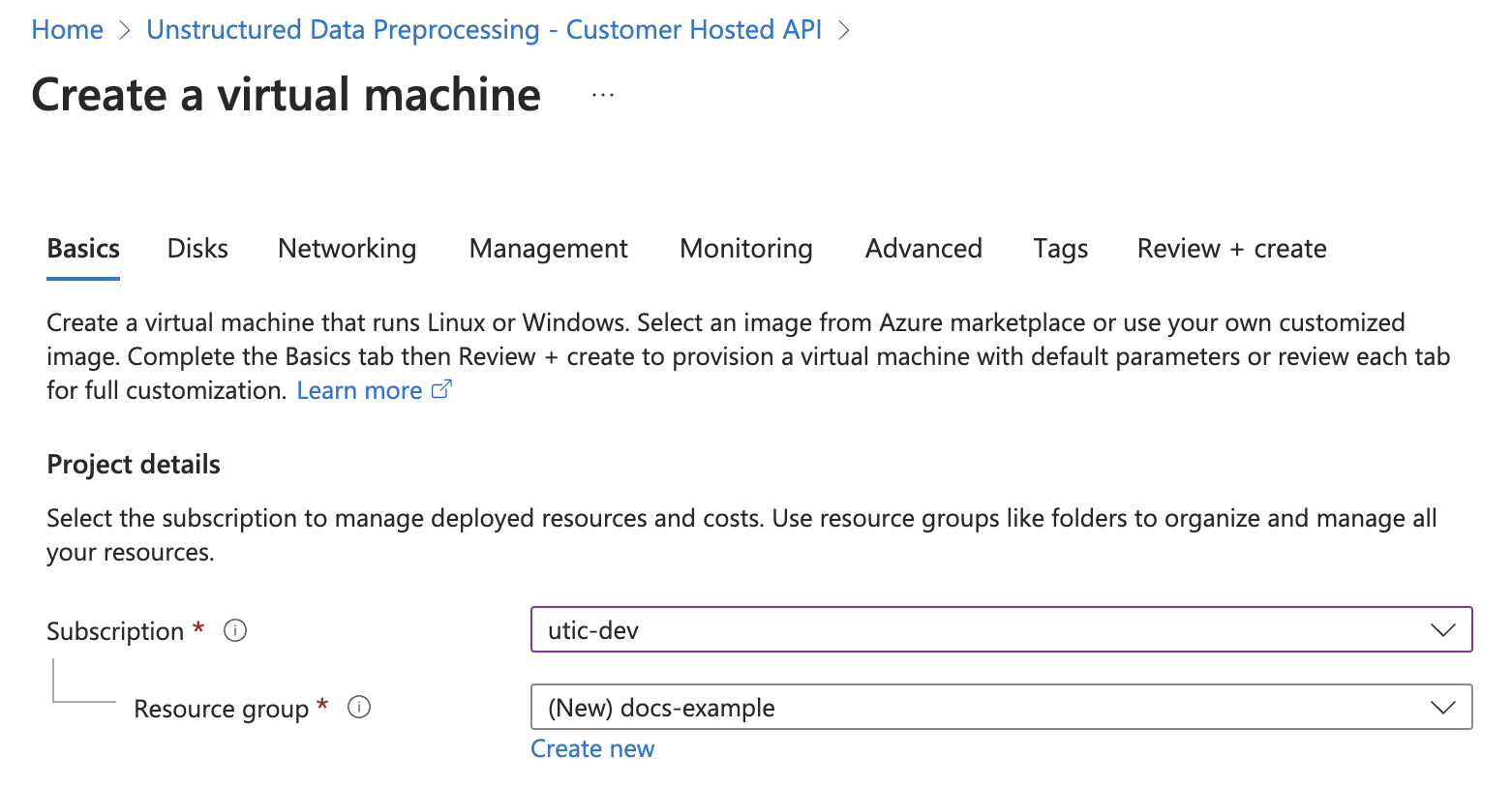Switch to the Basics tab
Screen dimensions: 1512x790
pos(83,249)
